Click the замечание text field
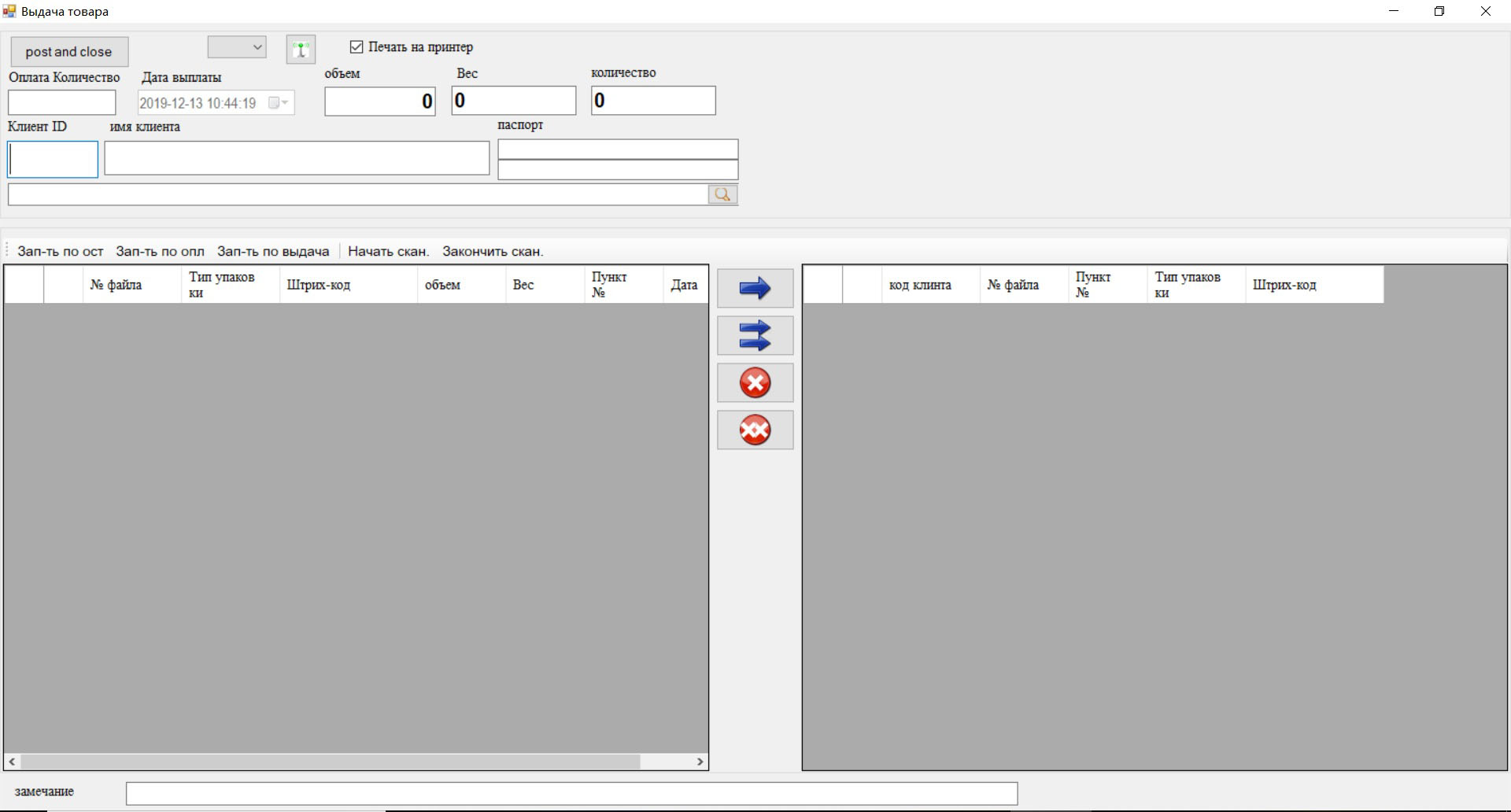The image size is (1511, 812). (x=571, y=793)
